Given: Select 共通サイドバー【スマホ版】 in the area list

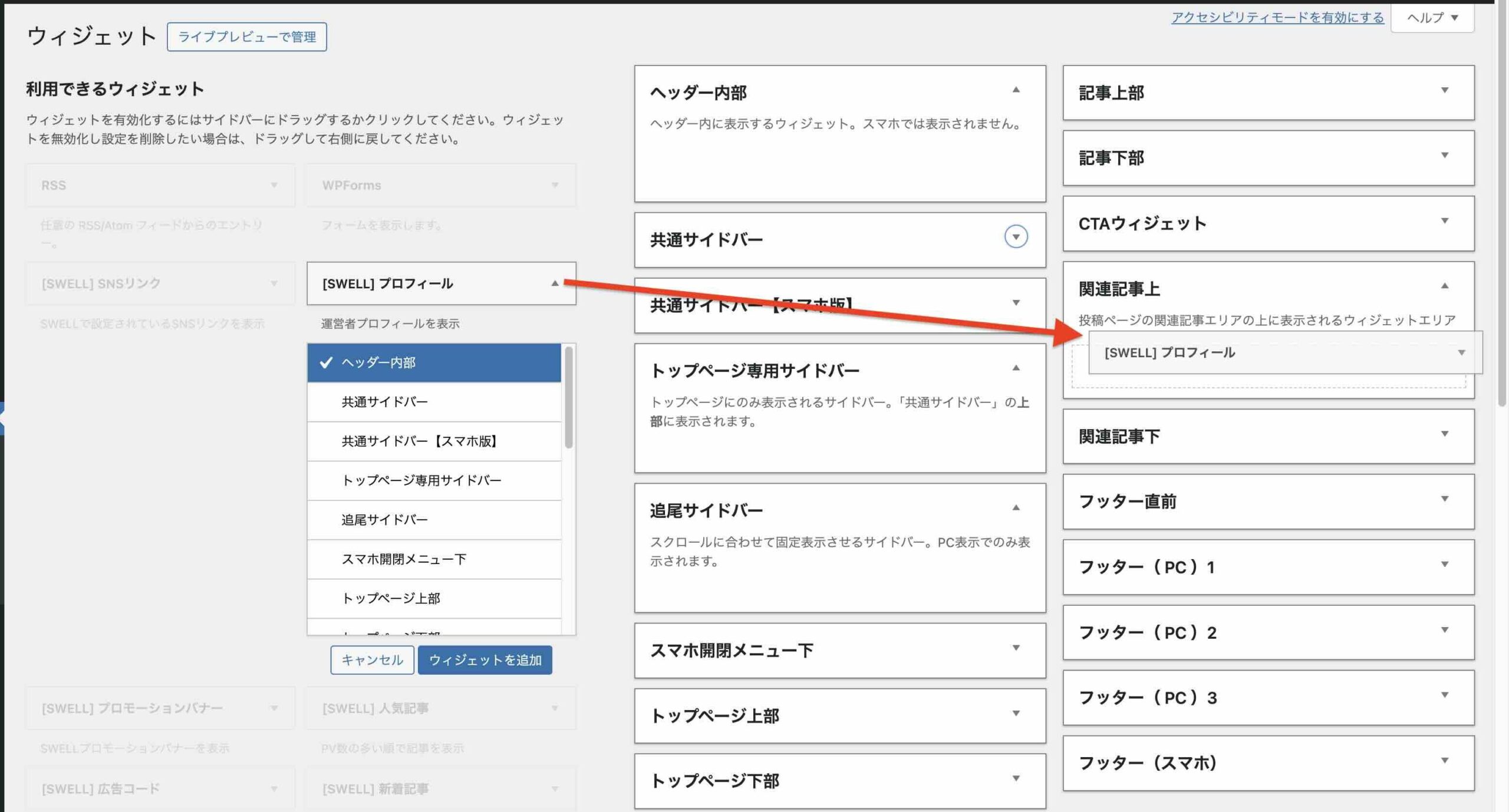Looking at the screenshot, I should point(434,441).
